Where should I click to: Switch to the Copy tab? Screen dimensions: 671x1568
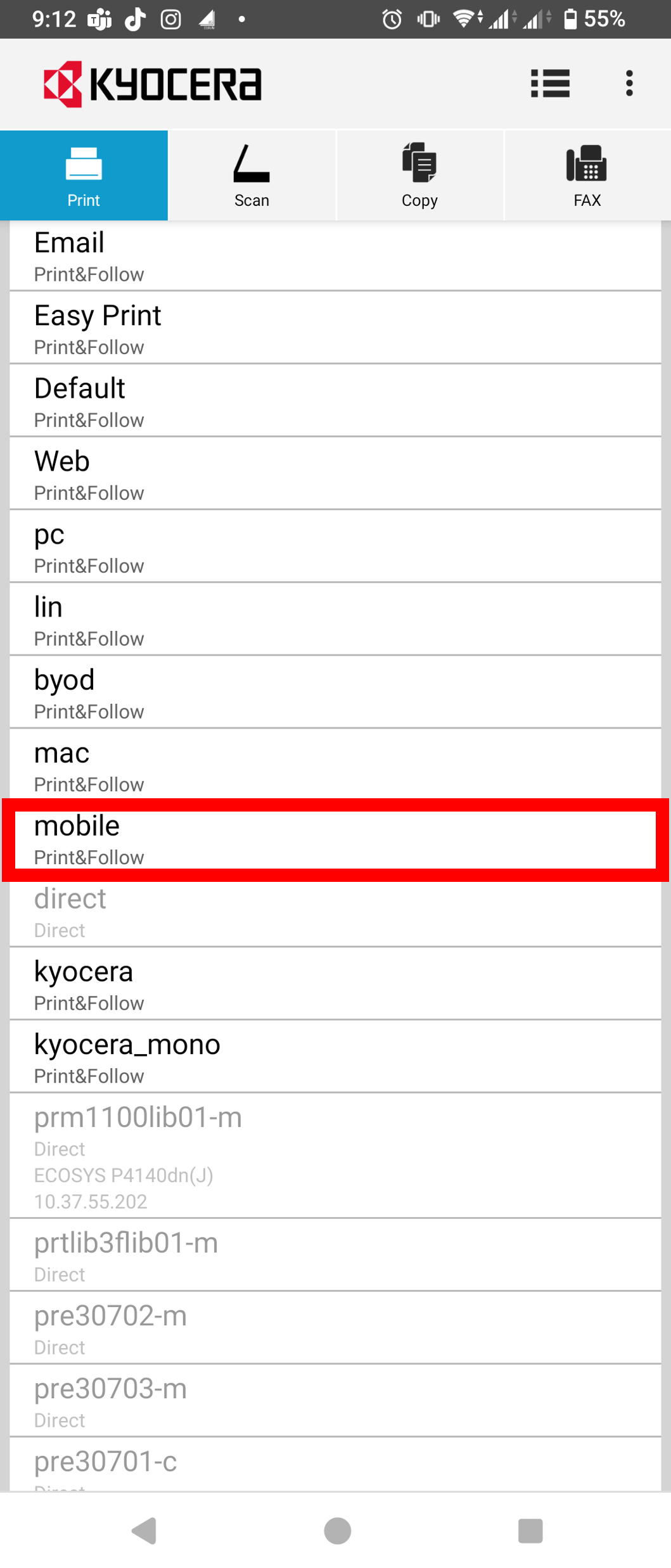coord(419,175)
